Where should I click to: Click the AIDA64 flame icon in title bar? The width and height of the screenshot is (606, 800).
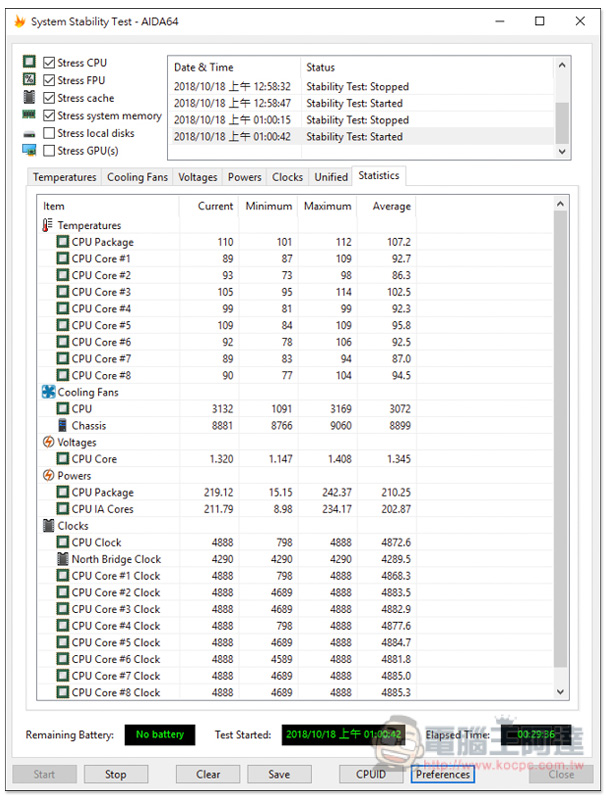pos(20,21)
